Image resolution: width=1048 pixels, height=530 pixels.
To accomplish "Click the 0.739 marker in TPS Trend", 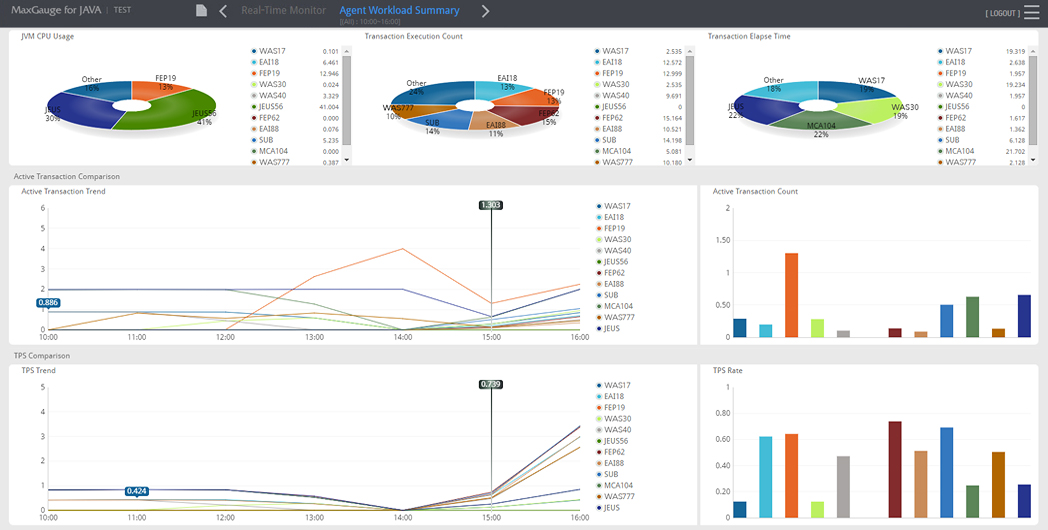I will [491, 384].
